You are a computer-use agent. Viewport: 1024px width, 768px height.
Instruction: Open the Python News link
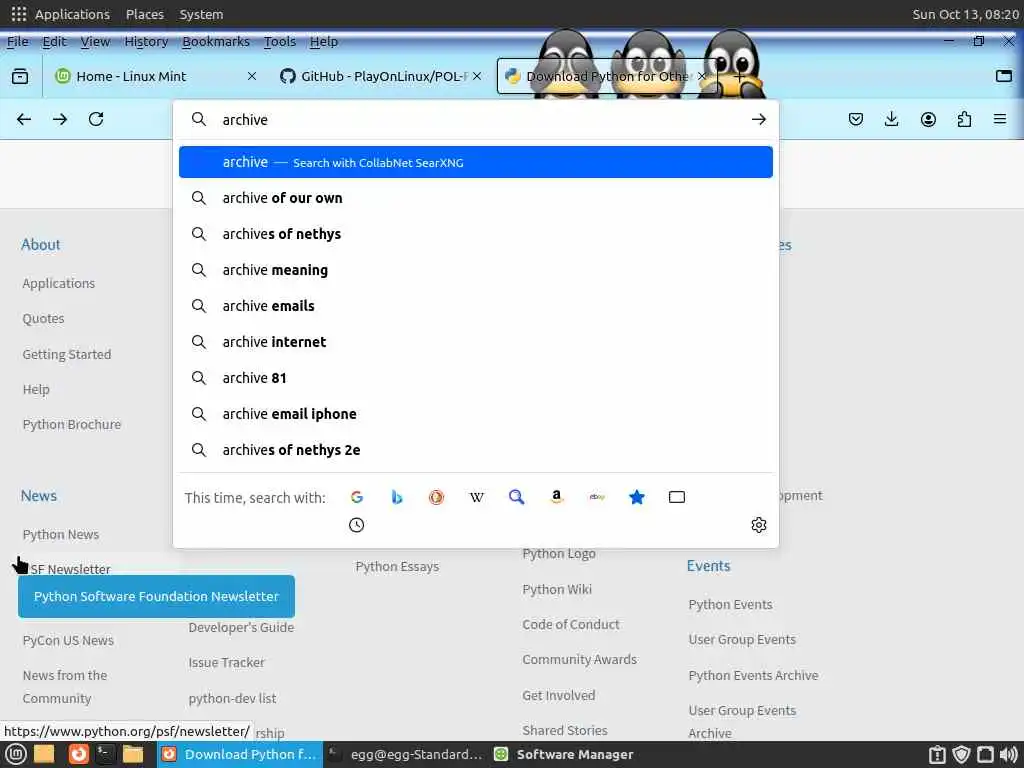pyautogui.click(x=61, y=534)
